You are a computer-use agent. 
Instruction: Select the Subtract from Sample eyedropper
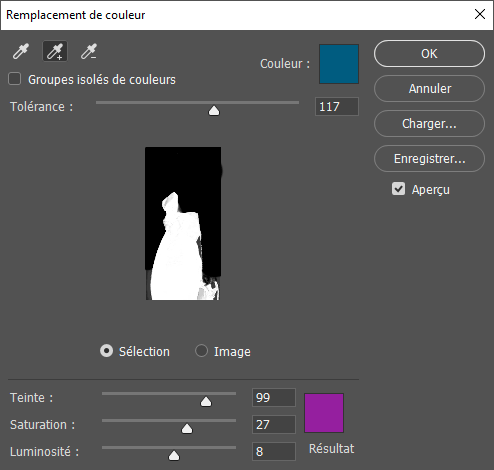coord(89,52)
